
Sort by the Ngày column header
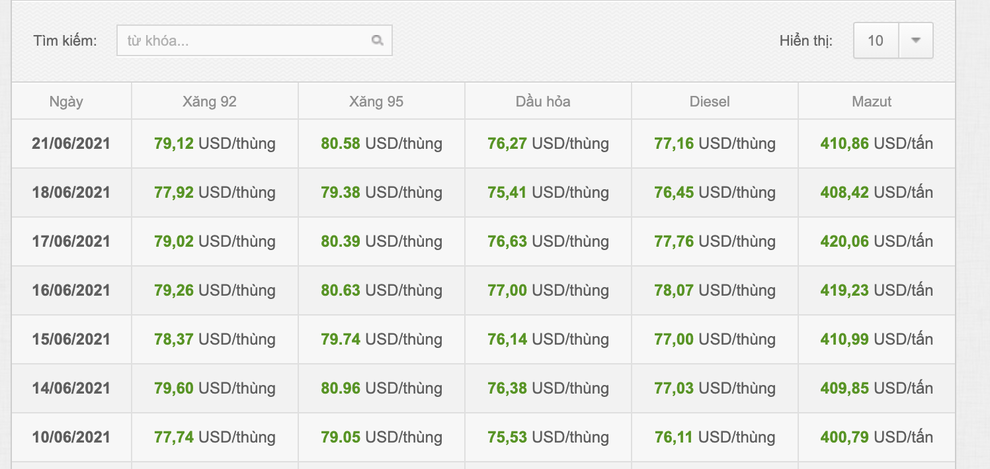(66, 102)
